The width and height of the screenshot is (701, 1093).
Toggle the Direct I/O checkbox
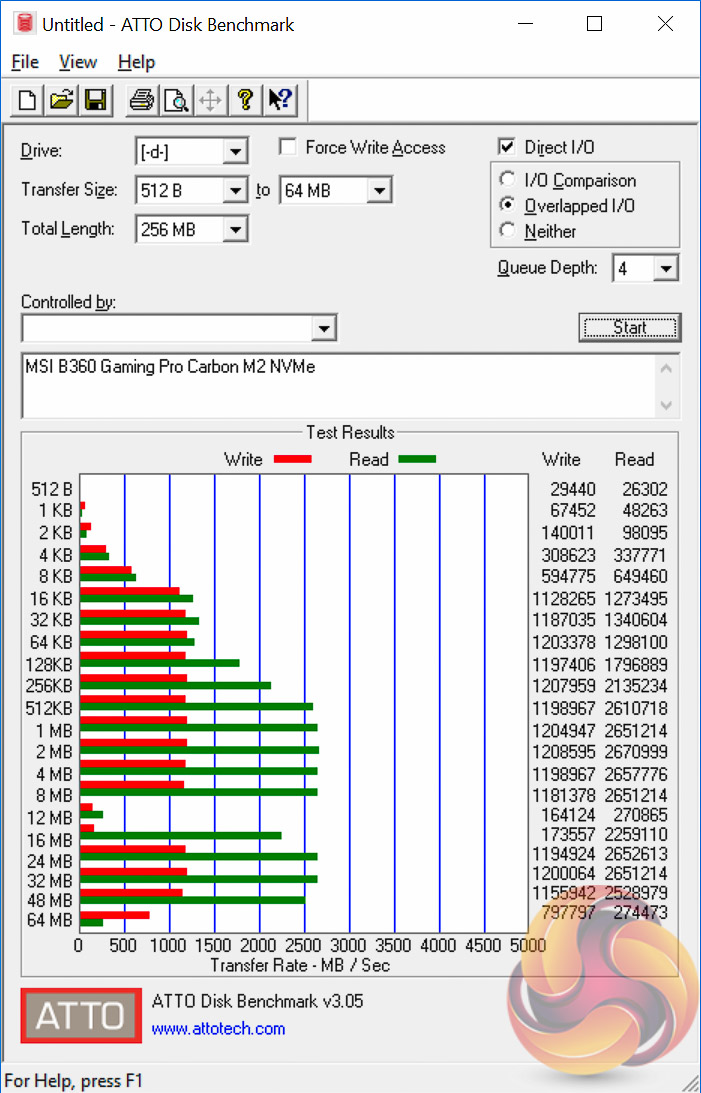(507, 147)
